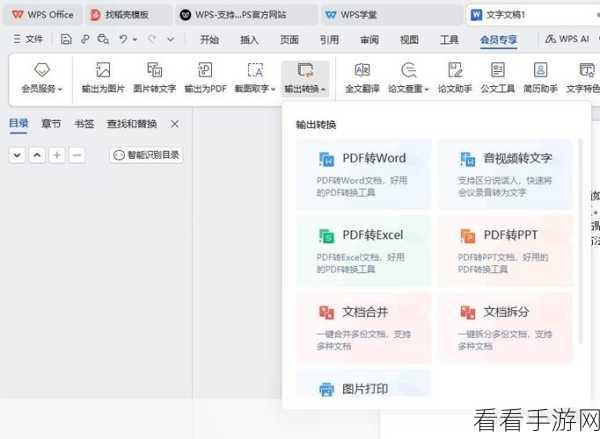Image resolution: width=600 pixels, height=439 pixels.
Task: Click the down chevron button in the 目录 pane
Action: 17,155
